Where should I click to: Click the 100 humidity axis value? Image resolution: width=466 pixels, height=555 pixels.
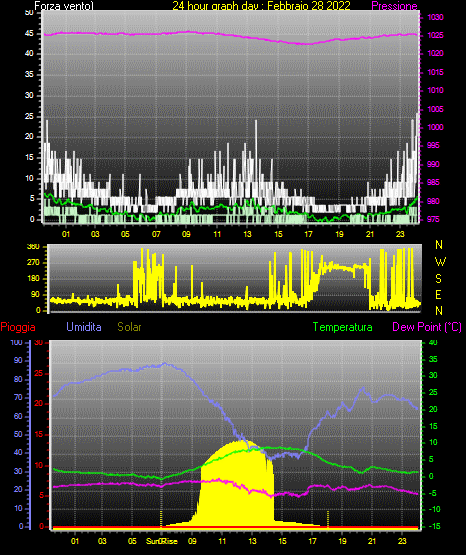point(16,343)
